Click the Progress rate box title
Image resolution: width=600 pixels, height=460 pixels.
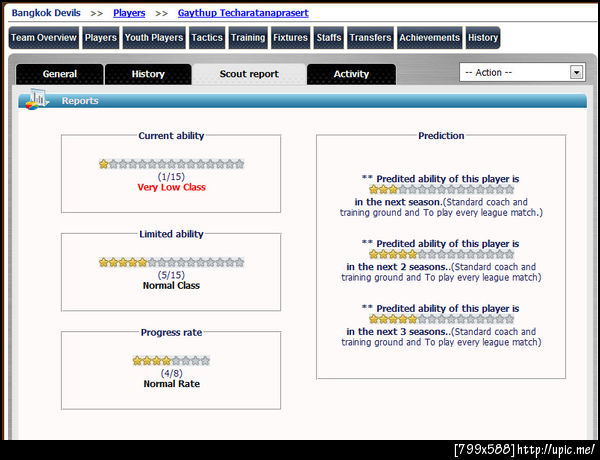[x=171, y=333]
